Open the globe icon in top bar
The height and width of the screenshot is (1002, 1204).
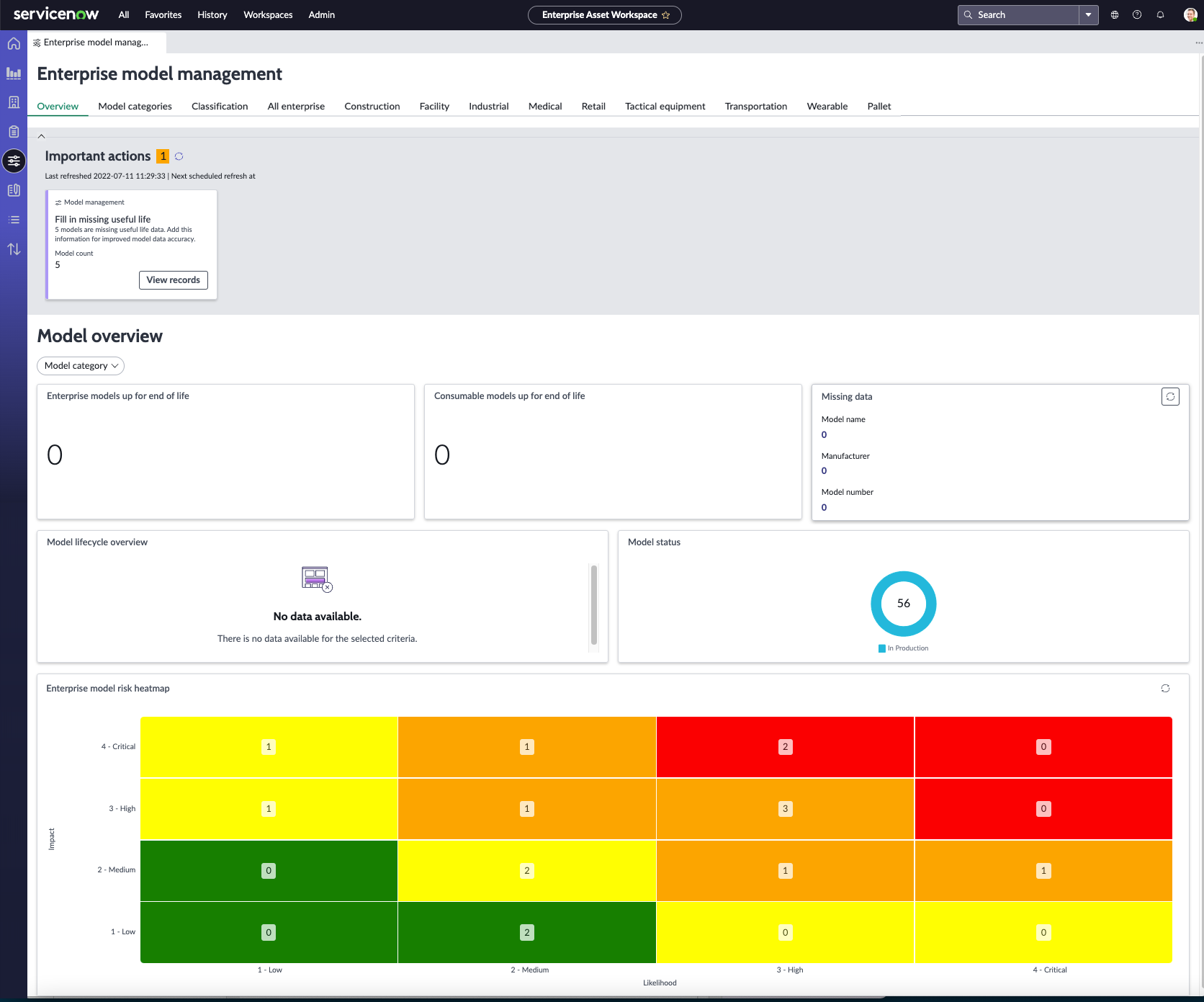coord(1115,15)
